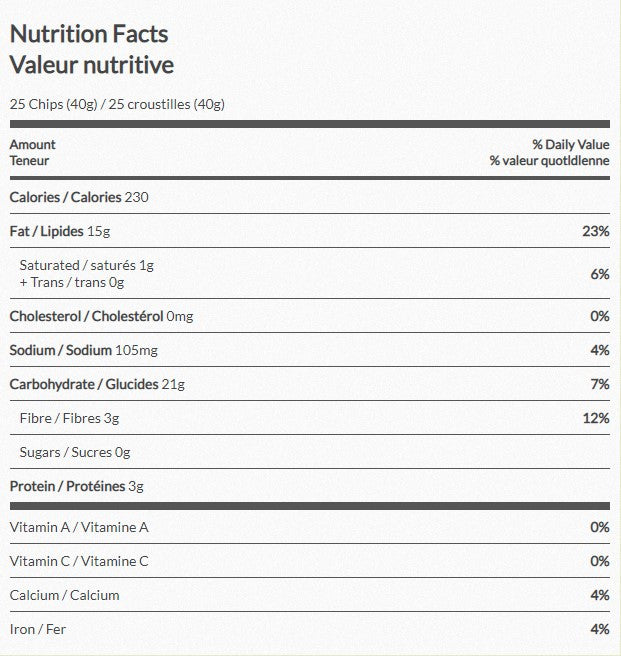The image size is (621, 656).
Task: Click the Iron / Fer label
Action: pyautogui.click(x=38, y=629)
